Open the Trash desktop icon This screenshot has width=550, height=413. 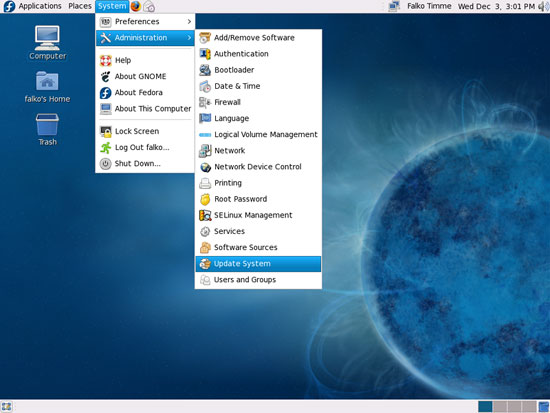tap(47, 129)
